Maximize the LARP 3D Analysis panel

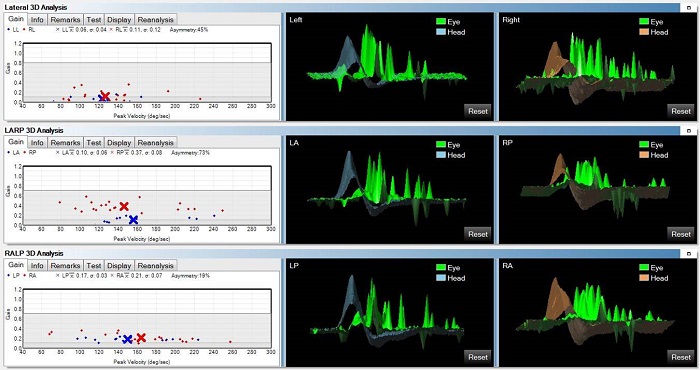(x=688, y=130)
